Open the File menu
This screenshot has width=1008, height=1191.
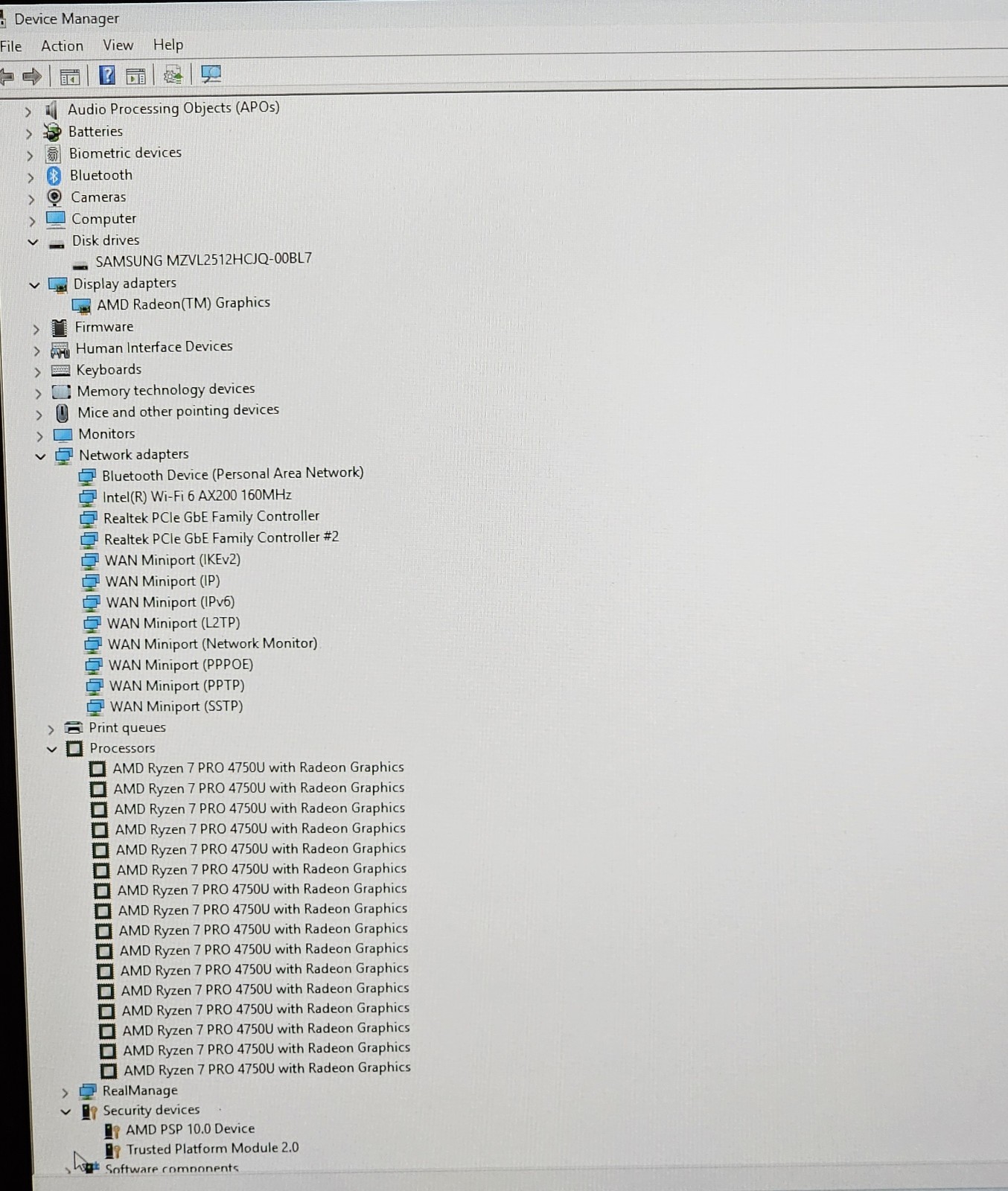pos(10,46)
